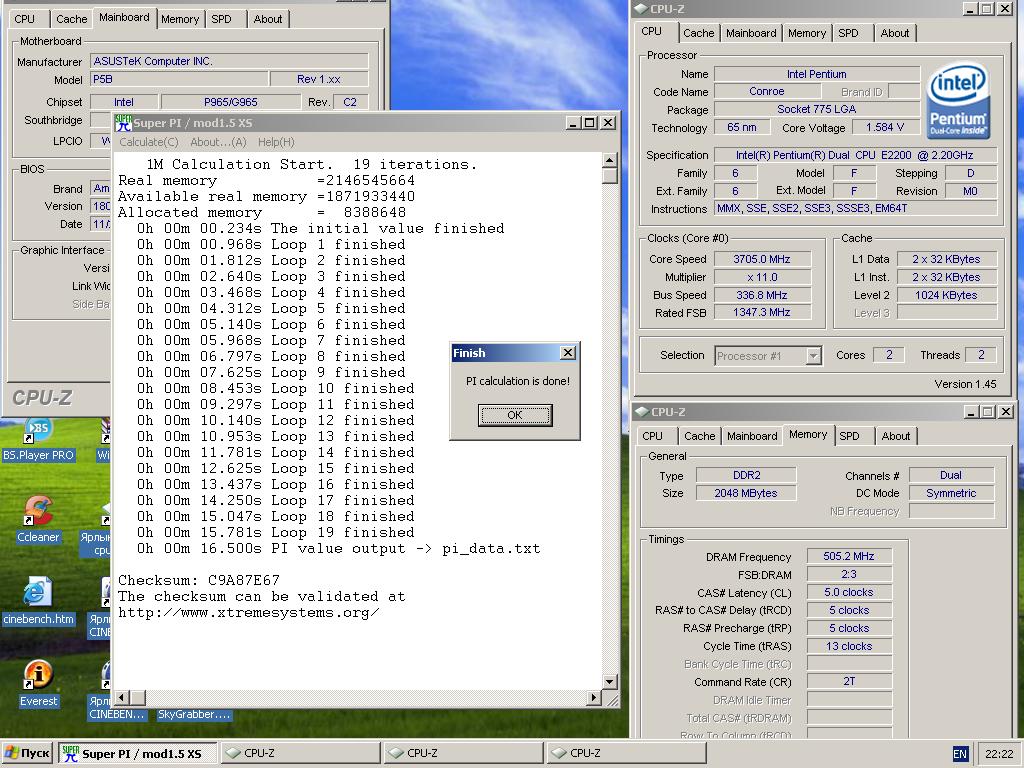Select SkyGrabber desktop shortcut label
Screen dimensions: 1024x768
[194, 714]
